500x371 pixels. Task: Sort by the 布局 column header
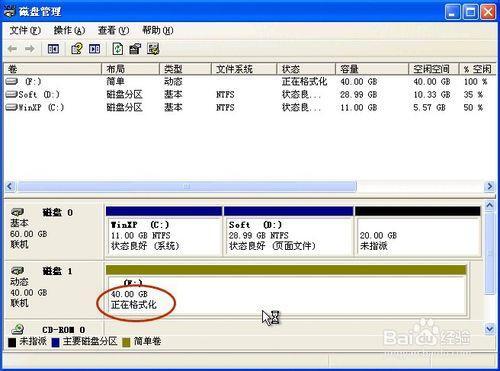point(130,69)
